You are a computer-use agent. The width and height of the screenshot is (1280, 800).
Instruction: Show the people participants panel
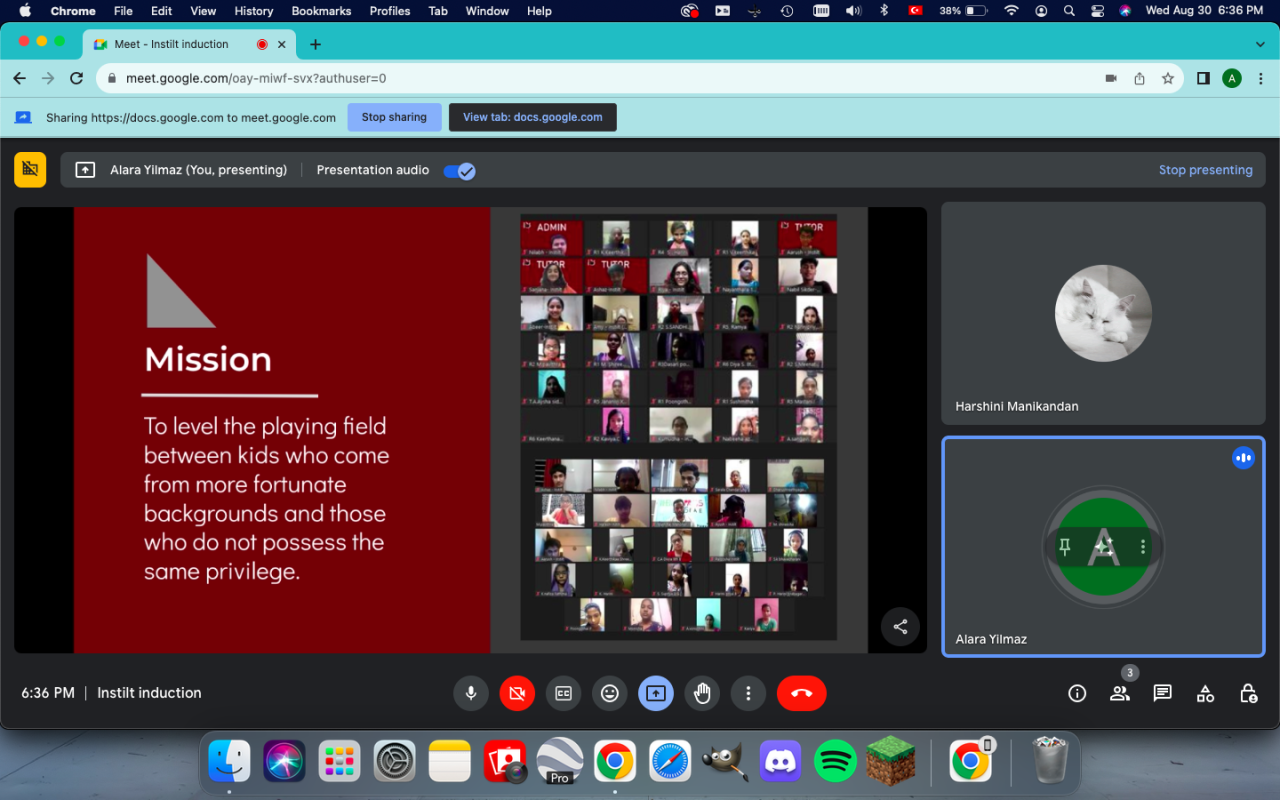(x=1120, y=693)
